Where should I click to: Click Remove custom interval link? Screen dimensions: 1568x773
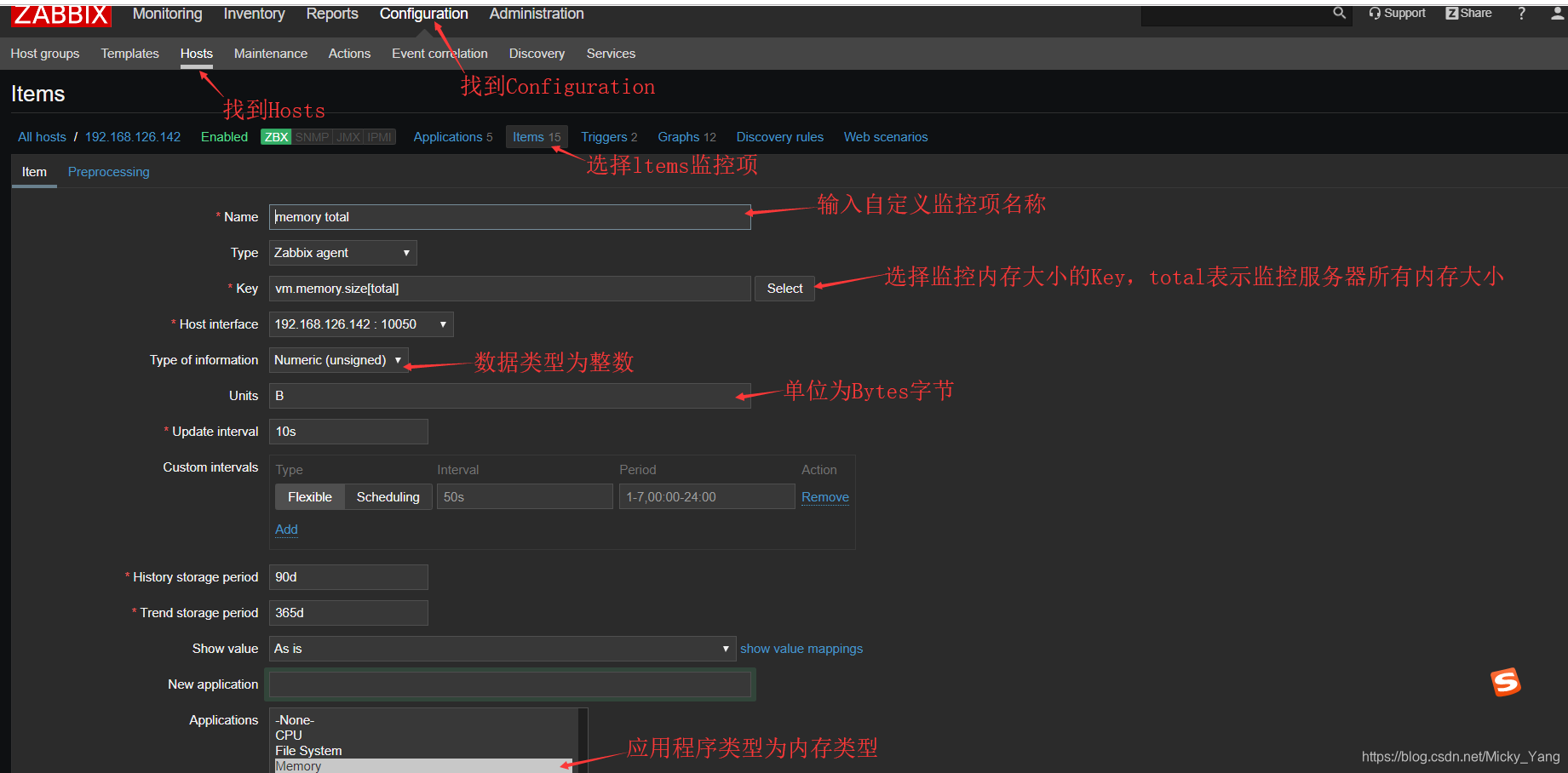825,497
